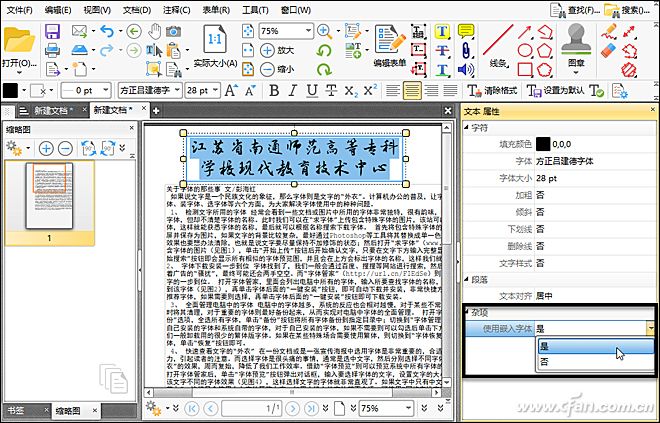
Task: Open the 图章 stamp tool
Action: [x=576, y=47]
